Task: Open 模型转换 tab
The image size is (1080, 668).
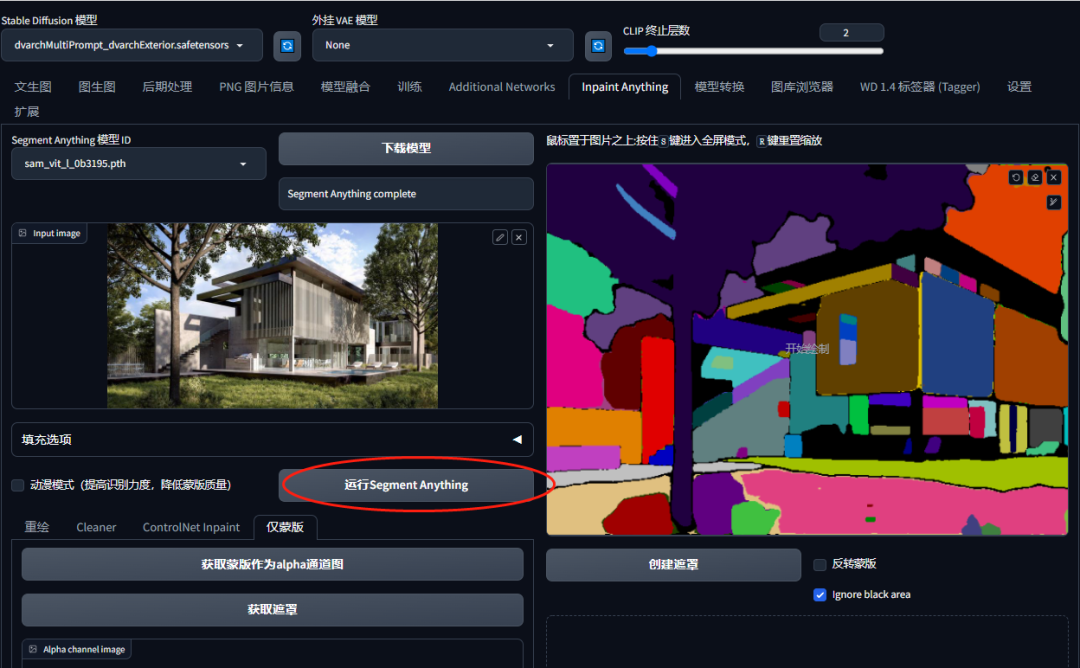Action: [719, 87]
